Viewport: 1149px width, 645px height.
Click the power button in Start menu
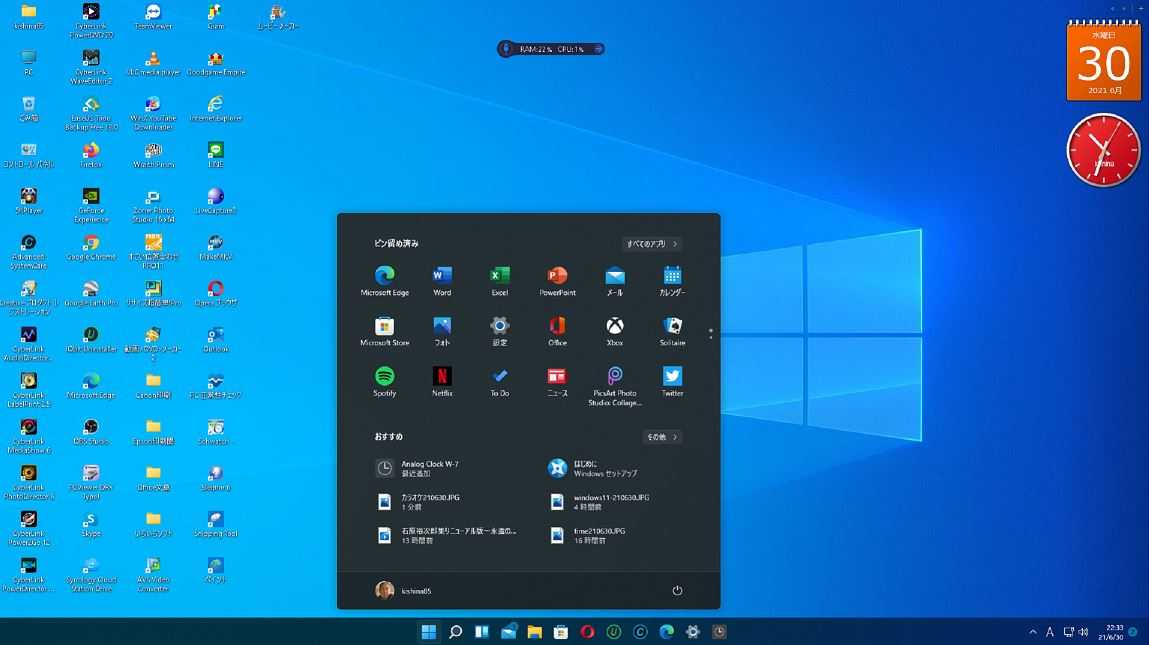click(677, 591)
